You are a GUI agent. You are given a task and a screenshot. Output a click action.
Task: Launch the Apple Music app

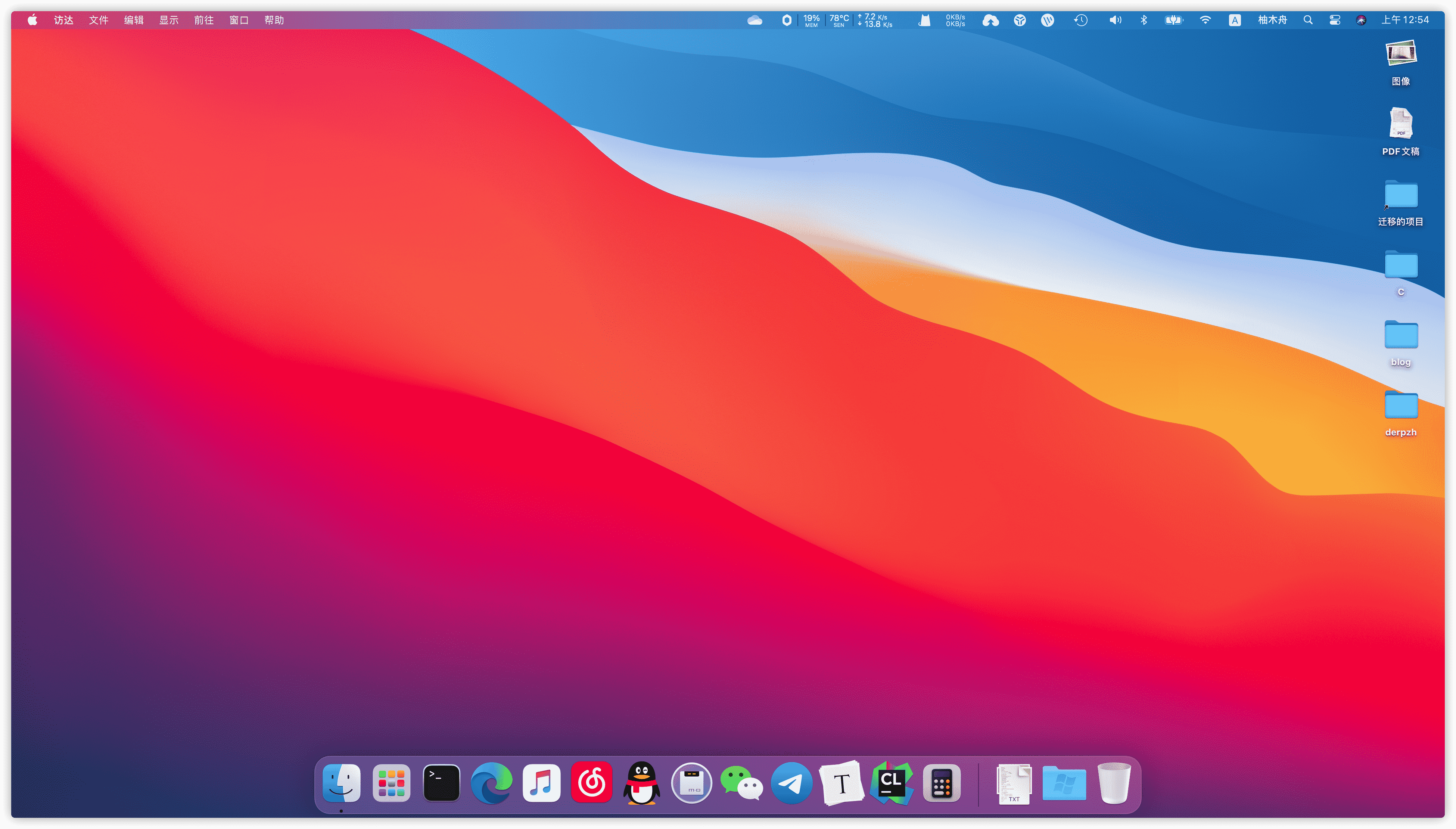(x=541, y=783)
